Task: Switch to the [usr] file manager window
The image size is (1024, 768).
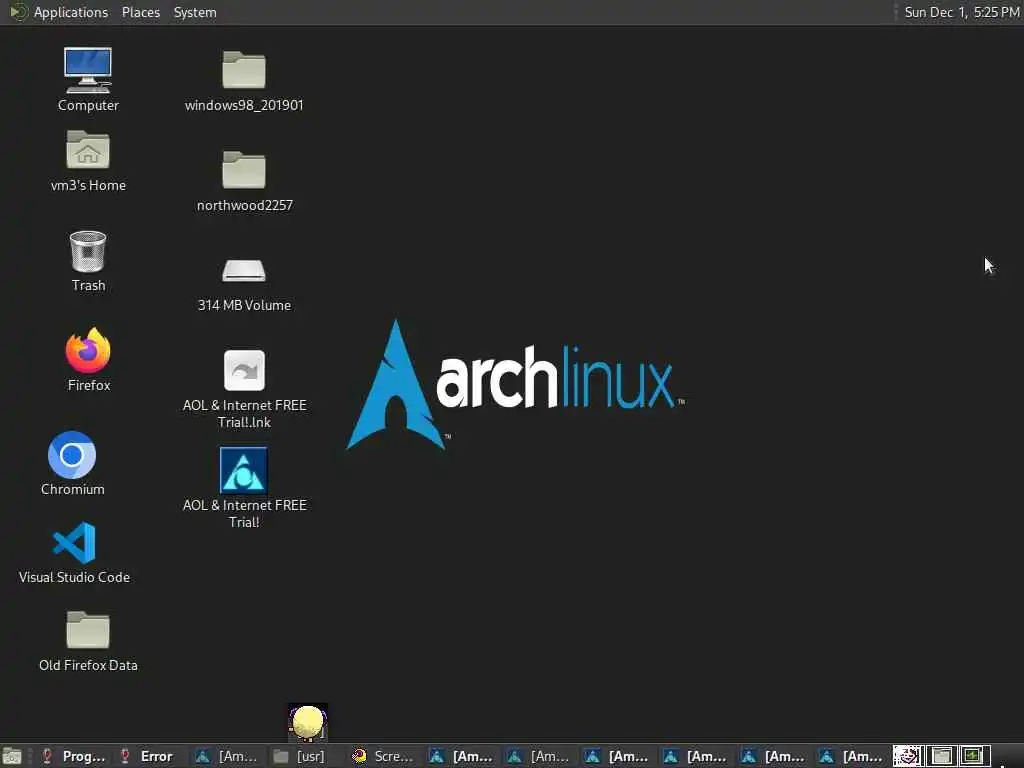Action: pos(306,756)
